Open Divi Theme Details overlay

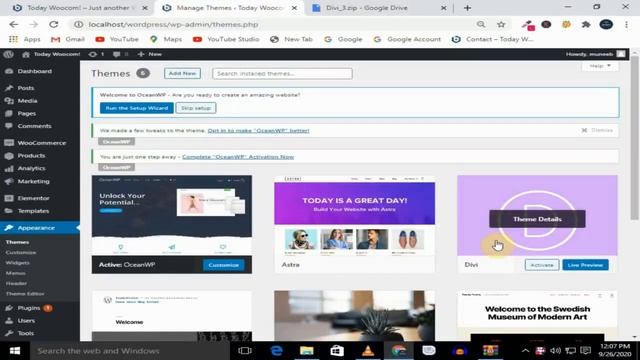[x=537, y=219]
